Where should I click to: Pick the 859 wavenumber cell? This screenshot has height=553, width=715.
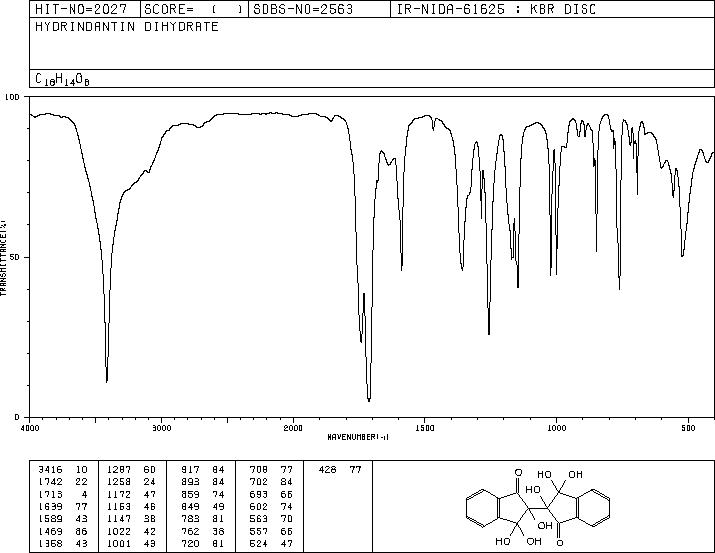190,494
